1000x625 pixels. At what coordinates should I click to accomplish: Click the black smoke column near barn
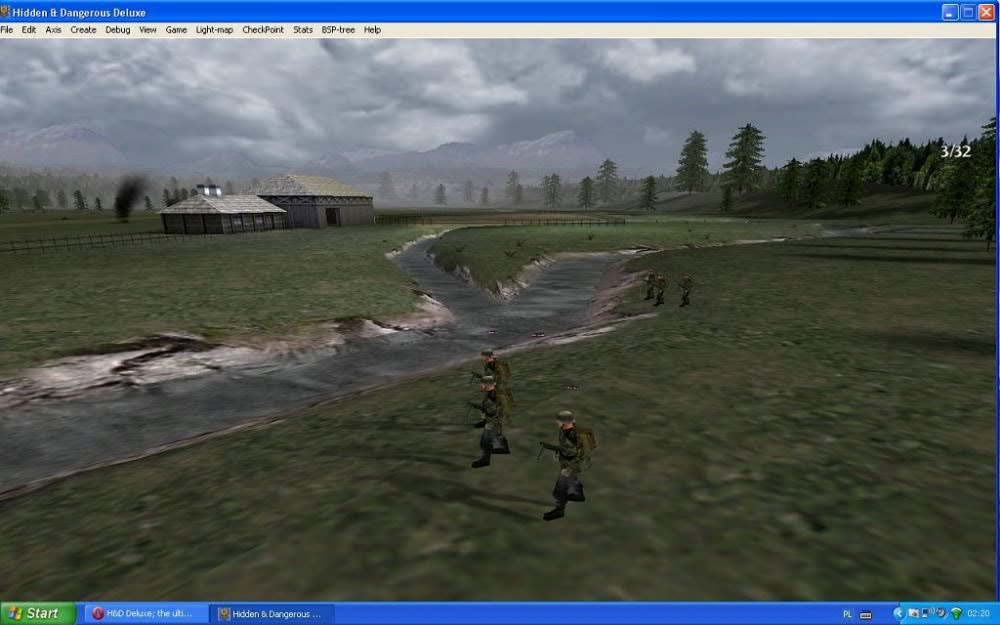pyautogui.click(x=129, y=197)
